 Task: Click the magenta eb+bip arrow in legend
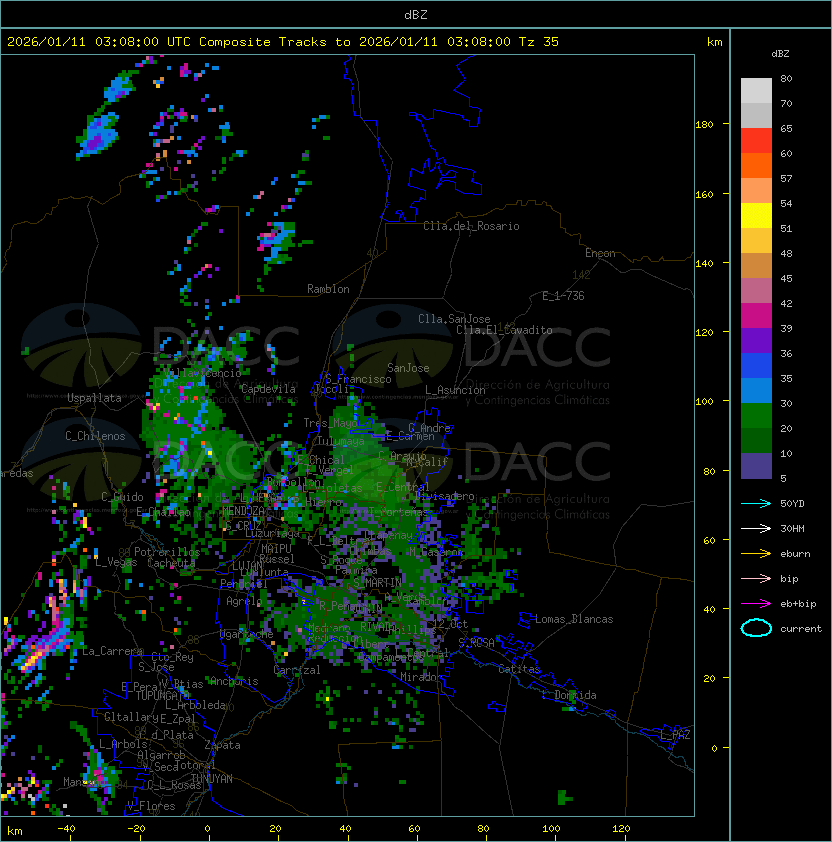[x=756, y=604]
